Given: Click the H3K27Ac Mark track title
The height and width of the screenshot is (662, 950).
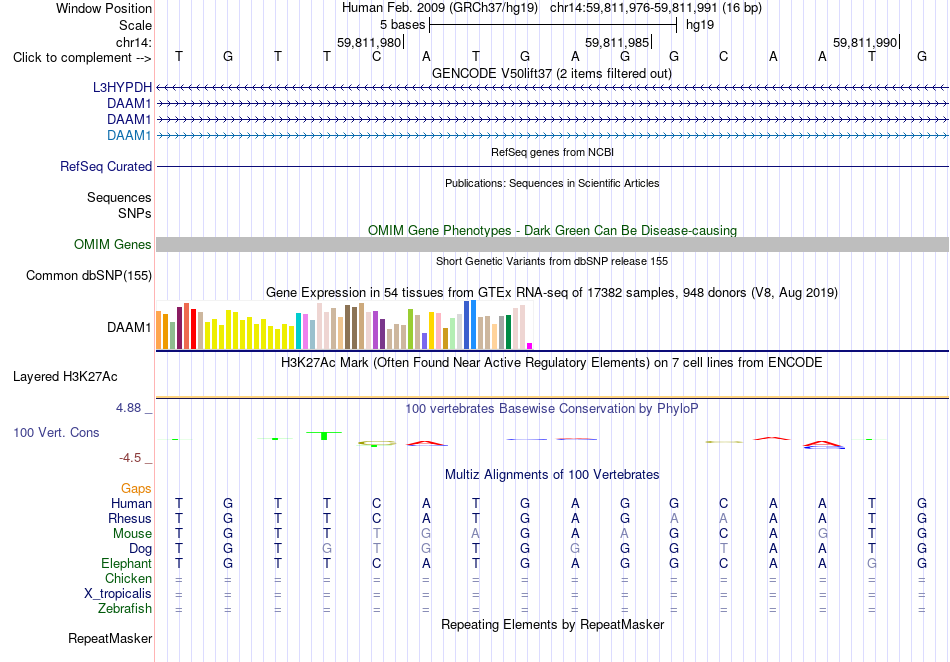Looking at the screenshot, I should [x=552, y=362].
